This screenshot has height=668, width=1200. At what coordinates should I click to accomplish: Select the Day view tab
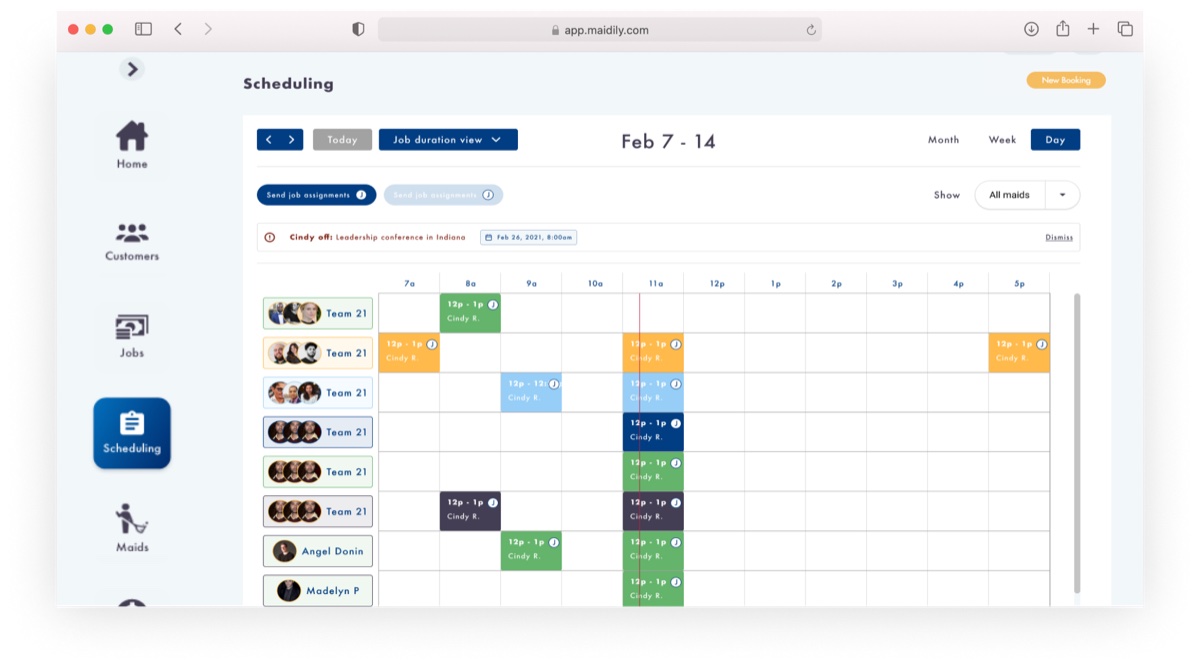pos(1055,140)
